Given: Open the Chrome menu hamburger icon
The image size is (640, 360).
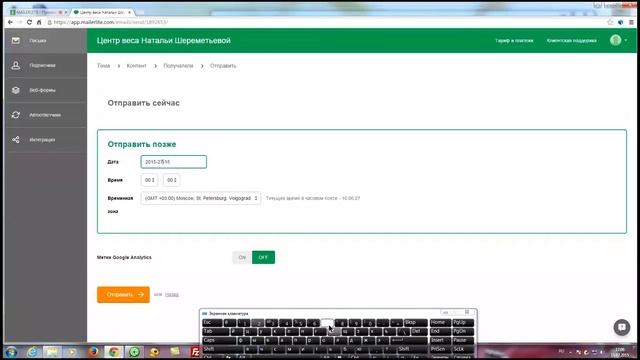Looking at the screenshot, I should 631,22.
